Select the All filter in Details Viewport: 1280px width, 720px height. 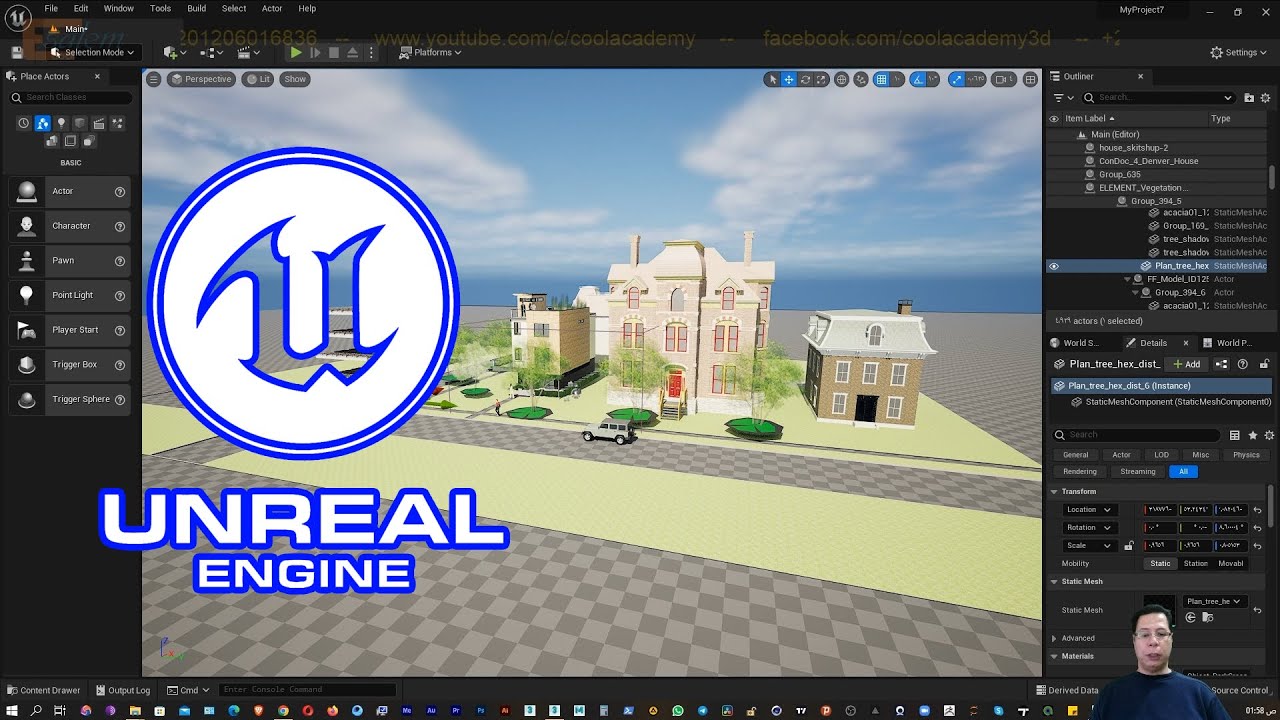click(x=1183, y=472)
